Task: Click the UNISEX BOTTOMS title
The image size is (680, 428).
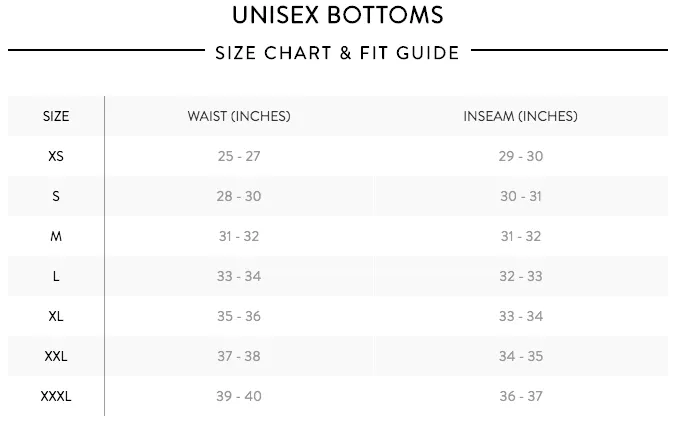Action: point(338,15)
